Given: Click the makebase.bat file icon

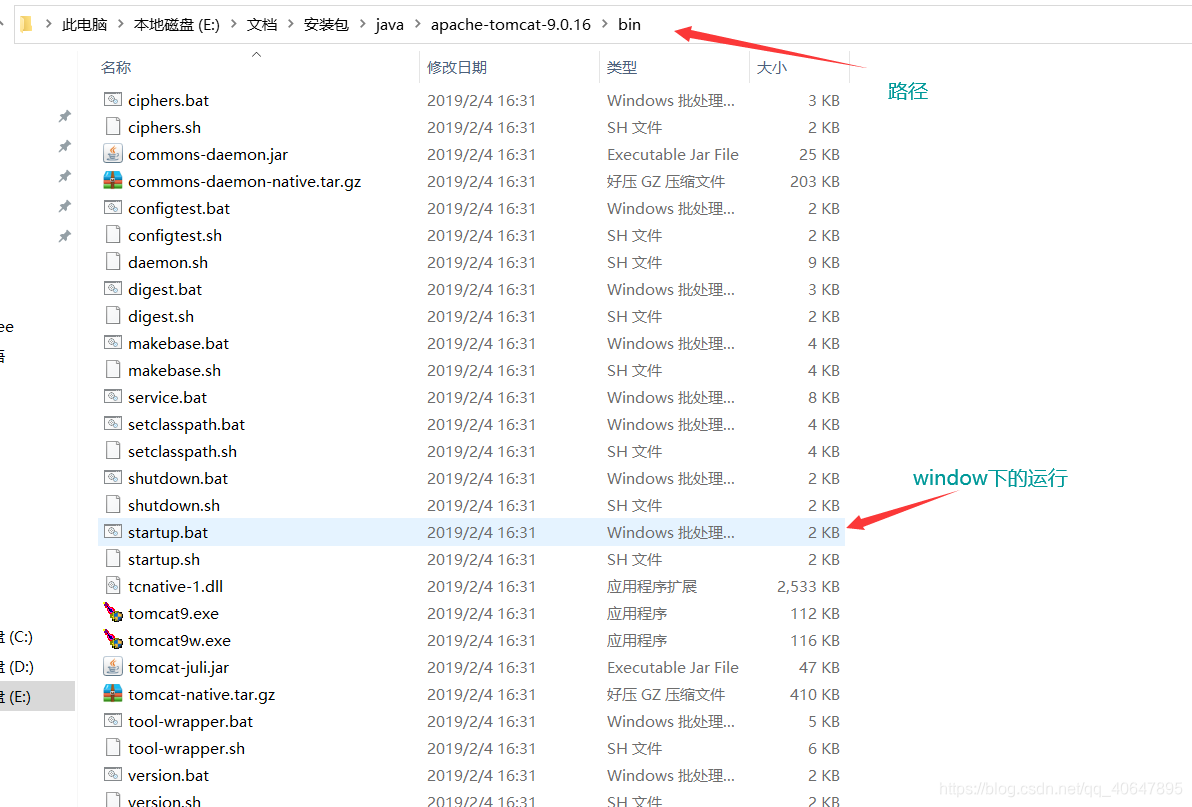Looking at the screenshot, I should [113, 343].
